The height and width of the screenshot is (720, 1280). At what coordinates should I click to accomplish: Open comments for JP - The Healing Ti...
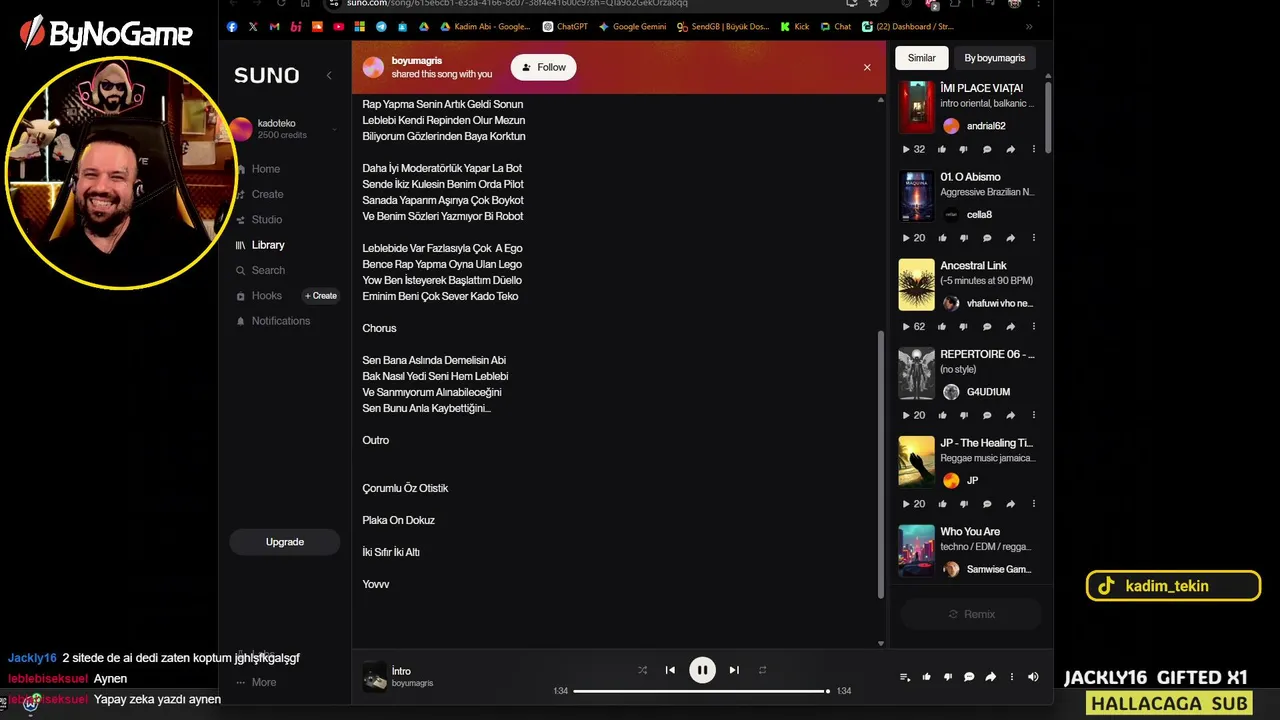coord(987,504)
